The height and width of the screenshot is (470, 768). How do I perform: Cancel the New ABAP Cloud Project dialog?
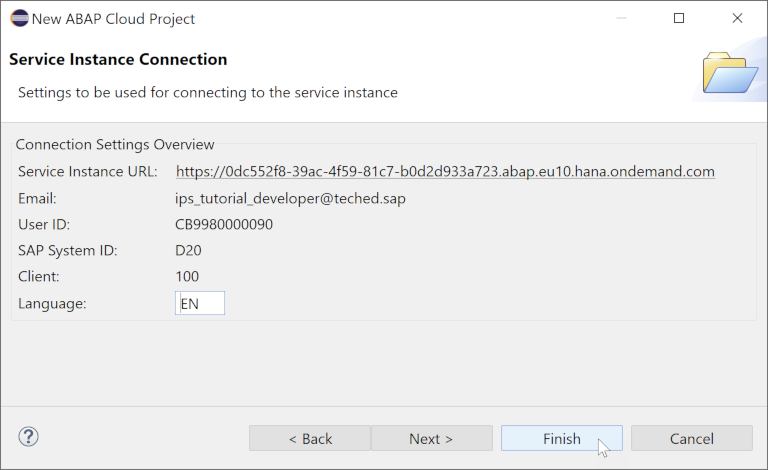pos(692,438)
